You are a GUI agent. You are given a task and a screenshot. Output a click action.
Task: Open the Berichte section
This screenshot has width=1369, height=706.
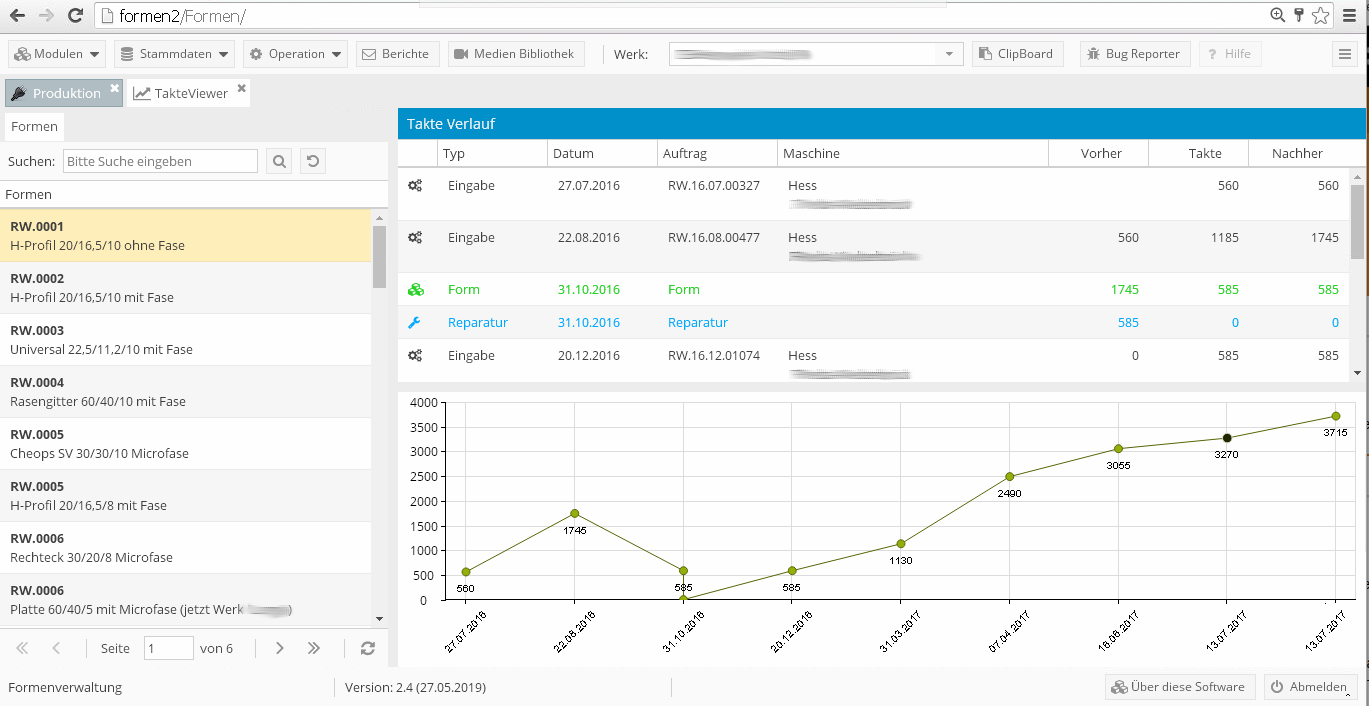click(x=398, y=54)
